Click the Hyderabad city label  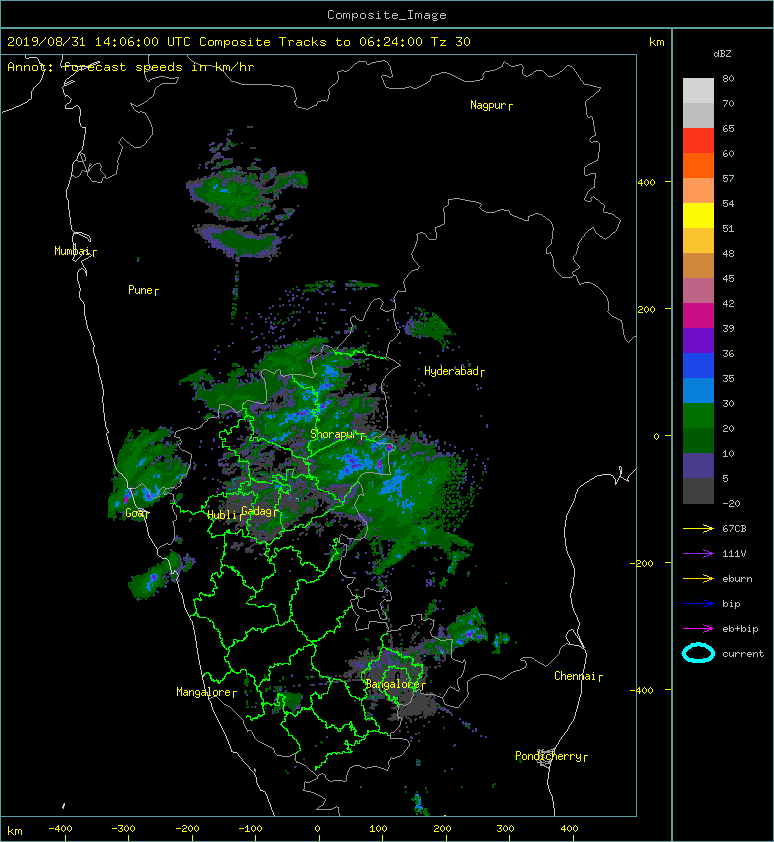pos(451,371)
